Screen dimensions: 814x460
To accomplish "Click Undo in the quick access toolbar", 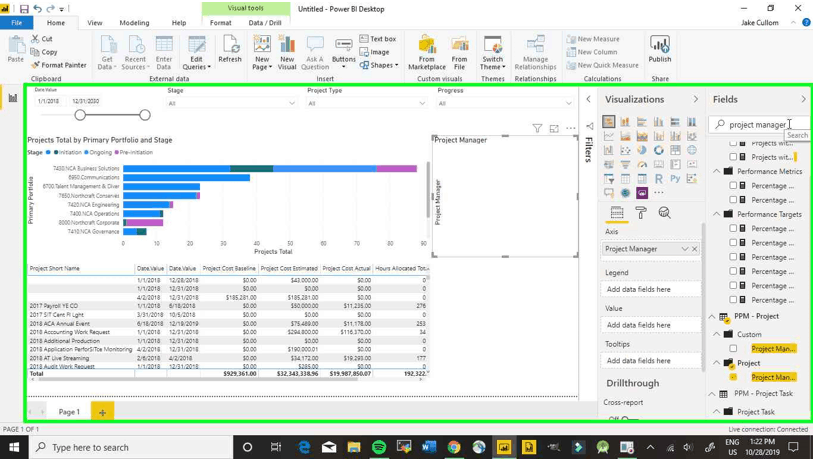I will [37, 9].
